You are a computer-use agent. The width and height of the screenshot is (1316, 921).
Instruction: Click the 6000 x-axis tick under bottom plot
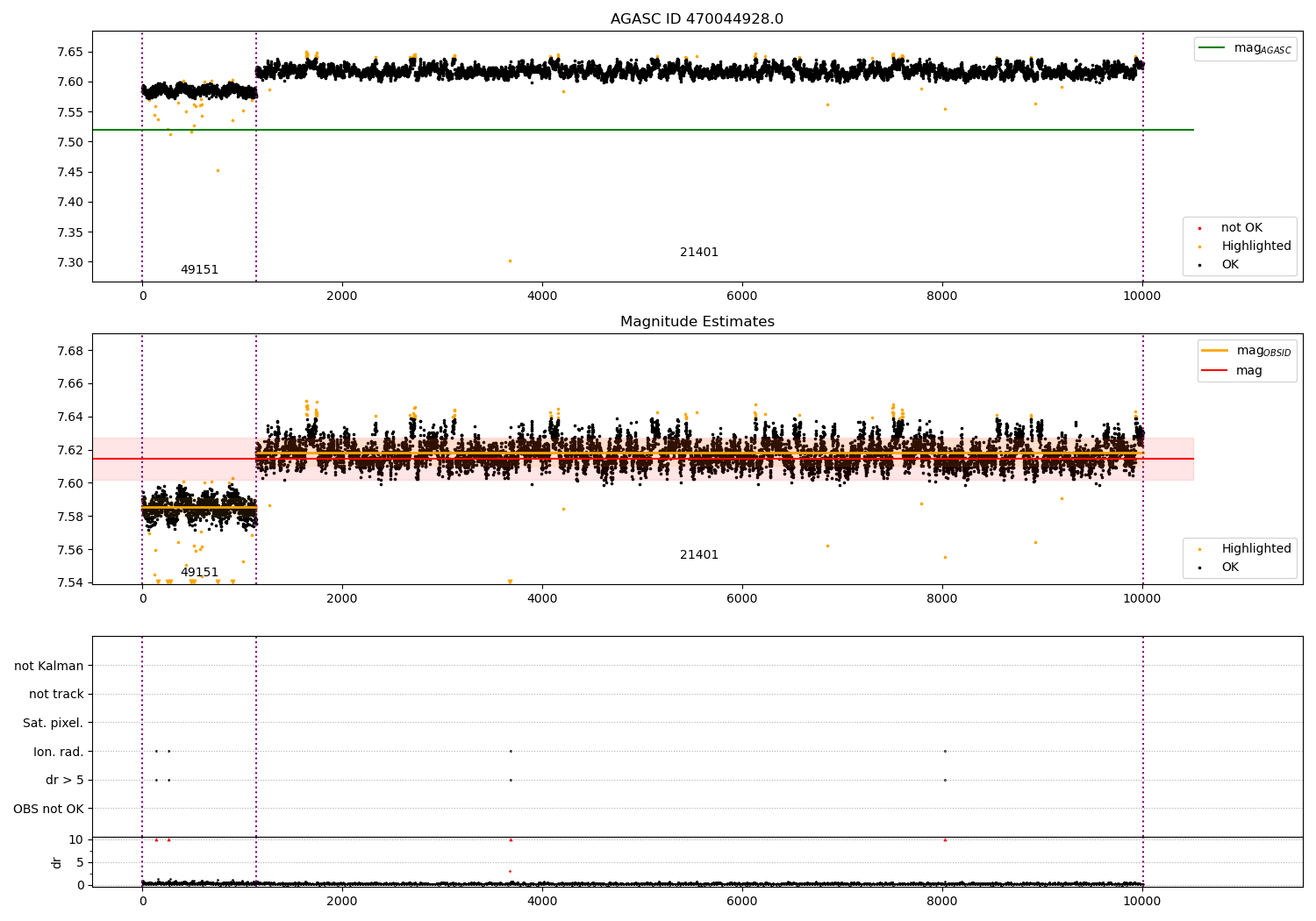(x=742, y=901)
